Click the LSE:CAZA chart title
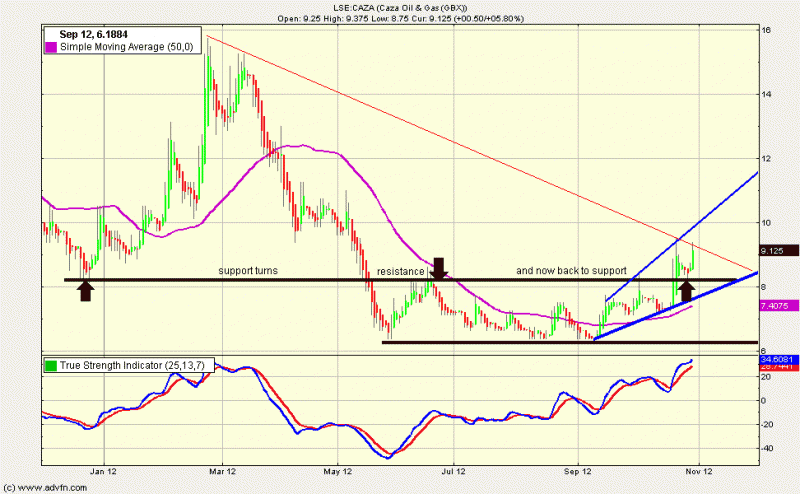 point(399,8)
